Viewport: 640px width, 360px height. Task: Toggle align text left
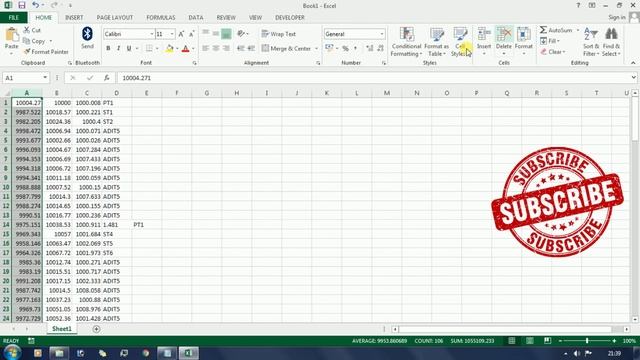[x=205, y=48]
